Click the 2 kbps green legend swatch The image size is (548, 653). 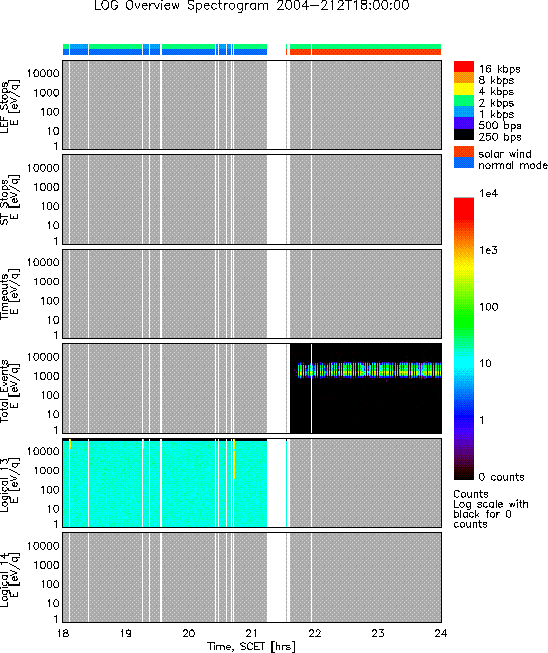point(464,101)
